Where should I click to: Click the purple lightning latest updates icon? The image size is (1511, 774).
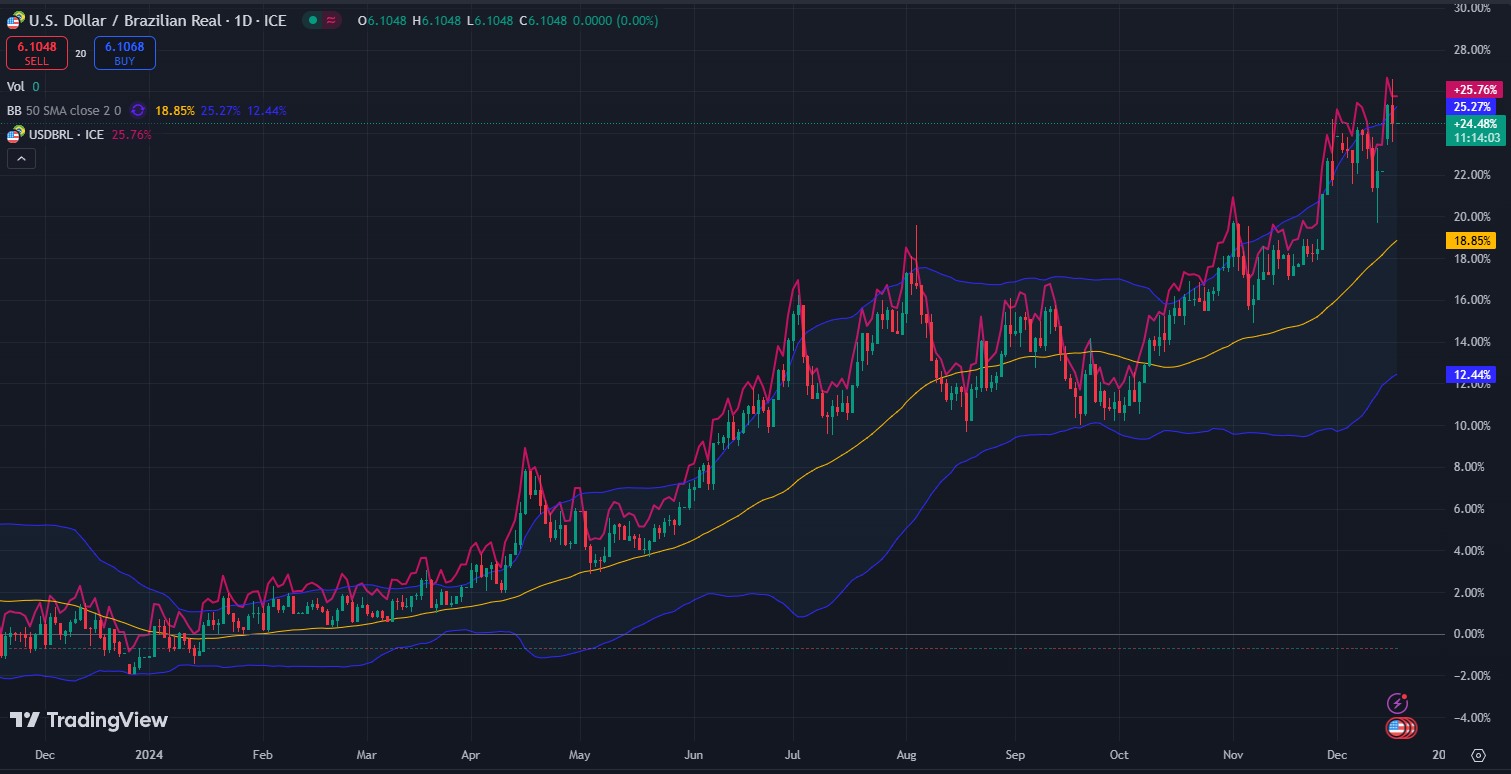1398,703
